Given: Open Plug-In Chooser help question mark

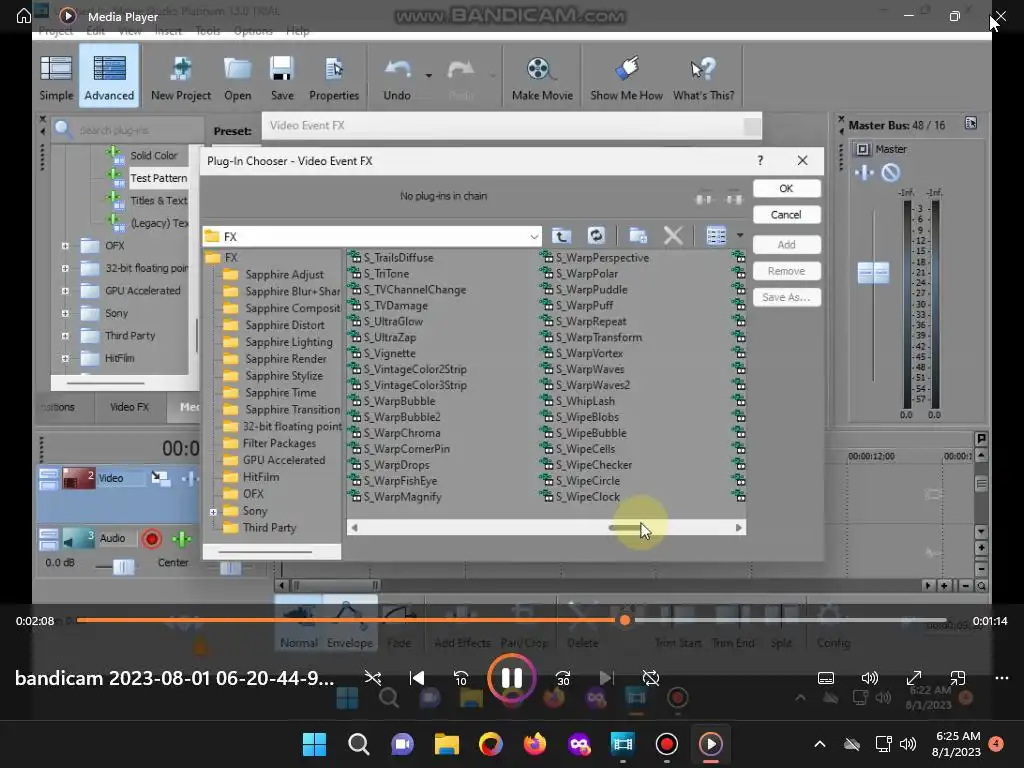Looking at the screenshot, I should [x=760, y=161].
